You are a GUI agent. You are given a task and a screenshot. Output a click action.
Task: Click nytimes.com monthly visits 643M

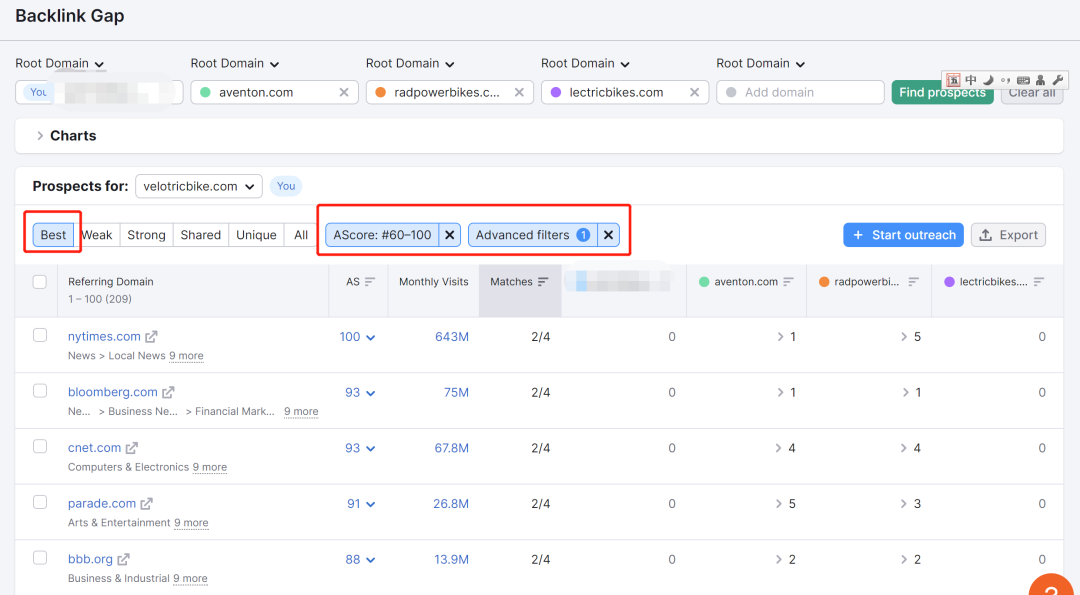click(x=452, y=337)
